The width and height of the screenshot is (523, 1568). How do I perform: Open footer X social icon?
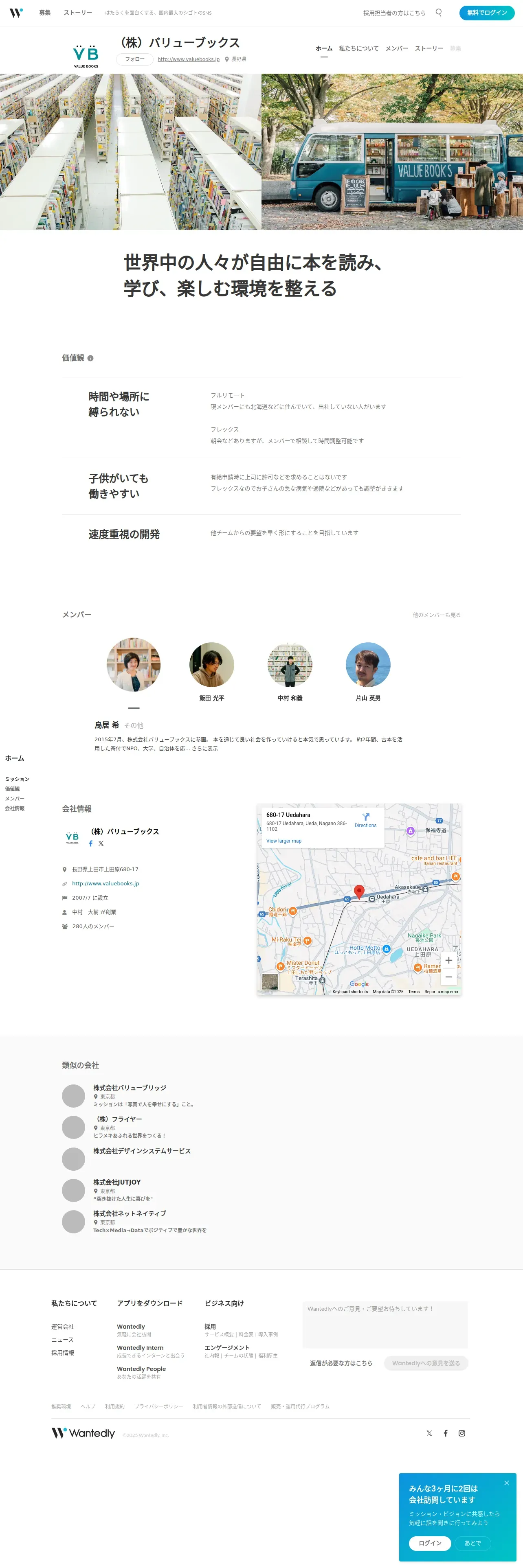point(429,1433)
